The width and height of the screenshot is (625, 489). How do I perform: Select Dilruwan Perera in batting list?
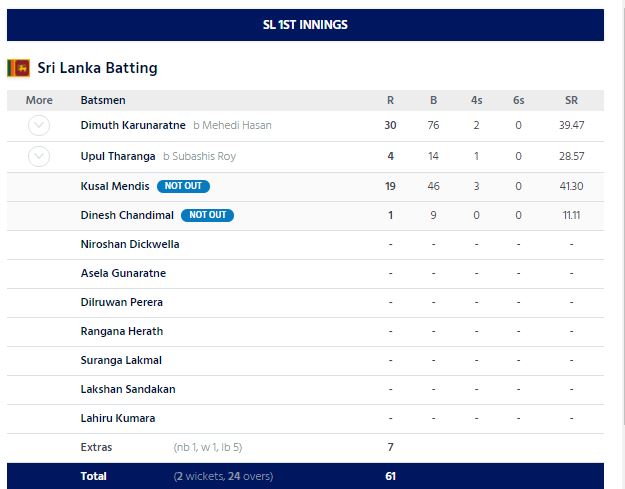pyautogui.click(x=121, y=302)
